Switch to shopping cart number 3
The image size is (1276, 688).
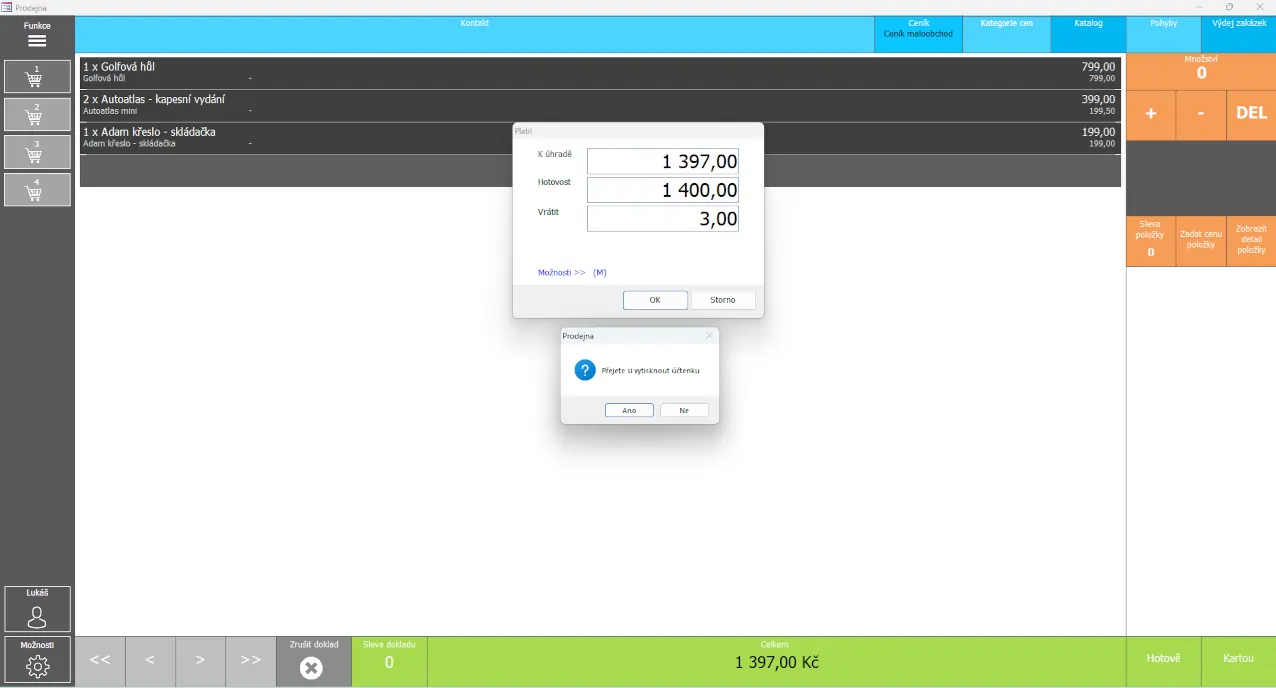[x=37, y=152]
